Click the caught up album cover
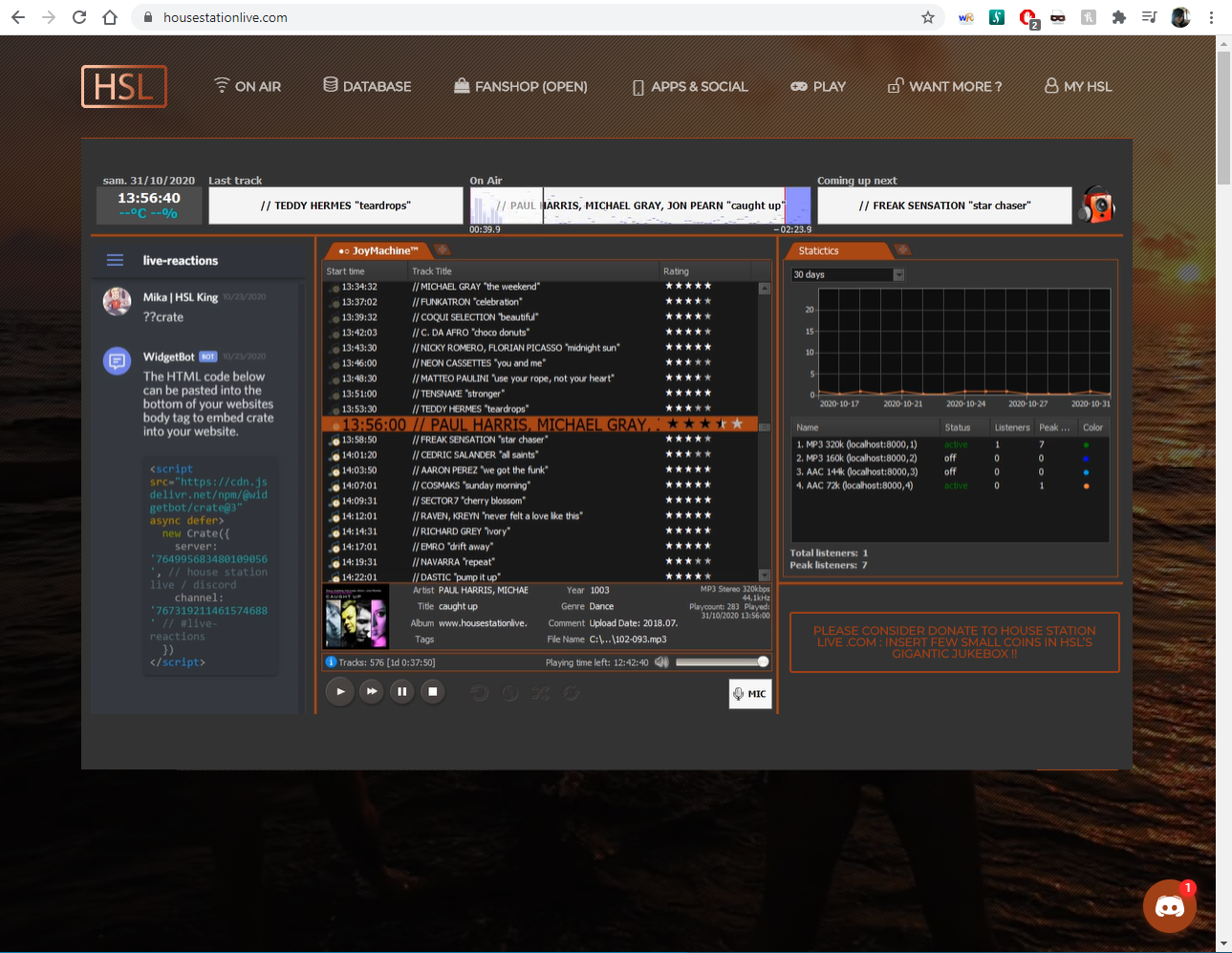The width and height of the screenshot is (1232, 953). (357, 617)
